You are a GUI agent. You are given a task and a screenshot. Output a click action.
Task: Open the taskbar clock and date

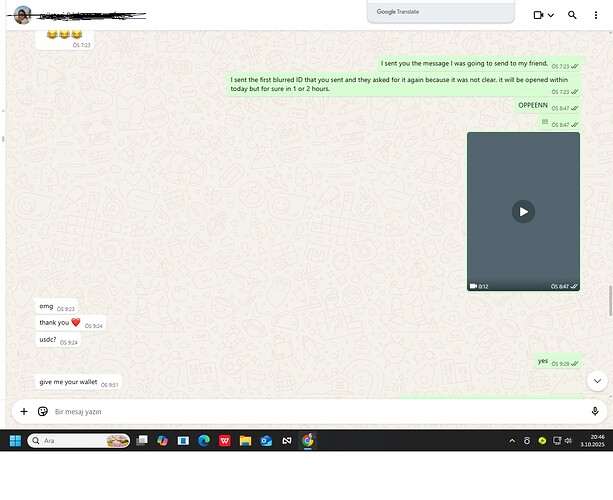point(596,440)
